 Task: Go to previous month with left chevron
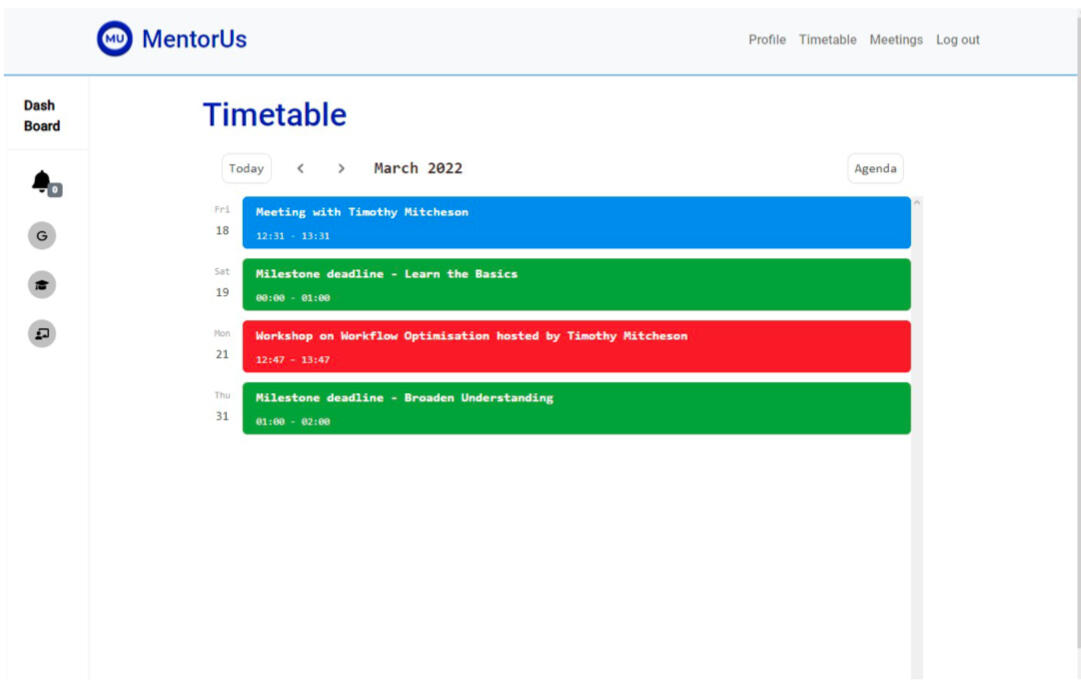click(x=300, y=169)
